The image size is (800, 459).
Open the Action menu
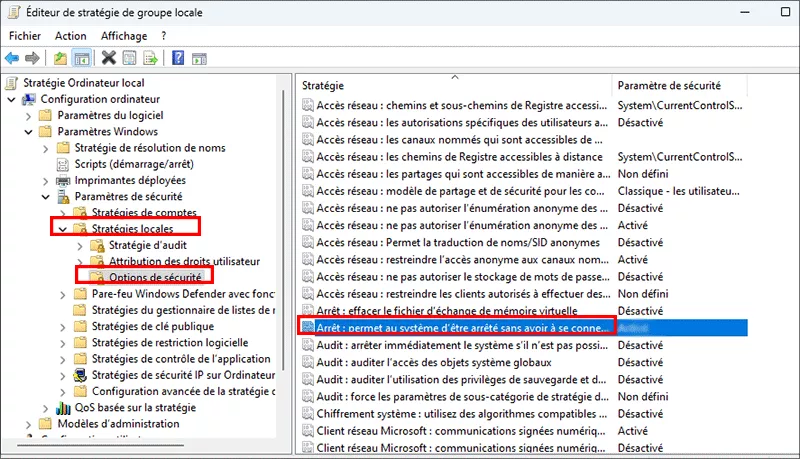[x=70, y=36]
